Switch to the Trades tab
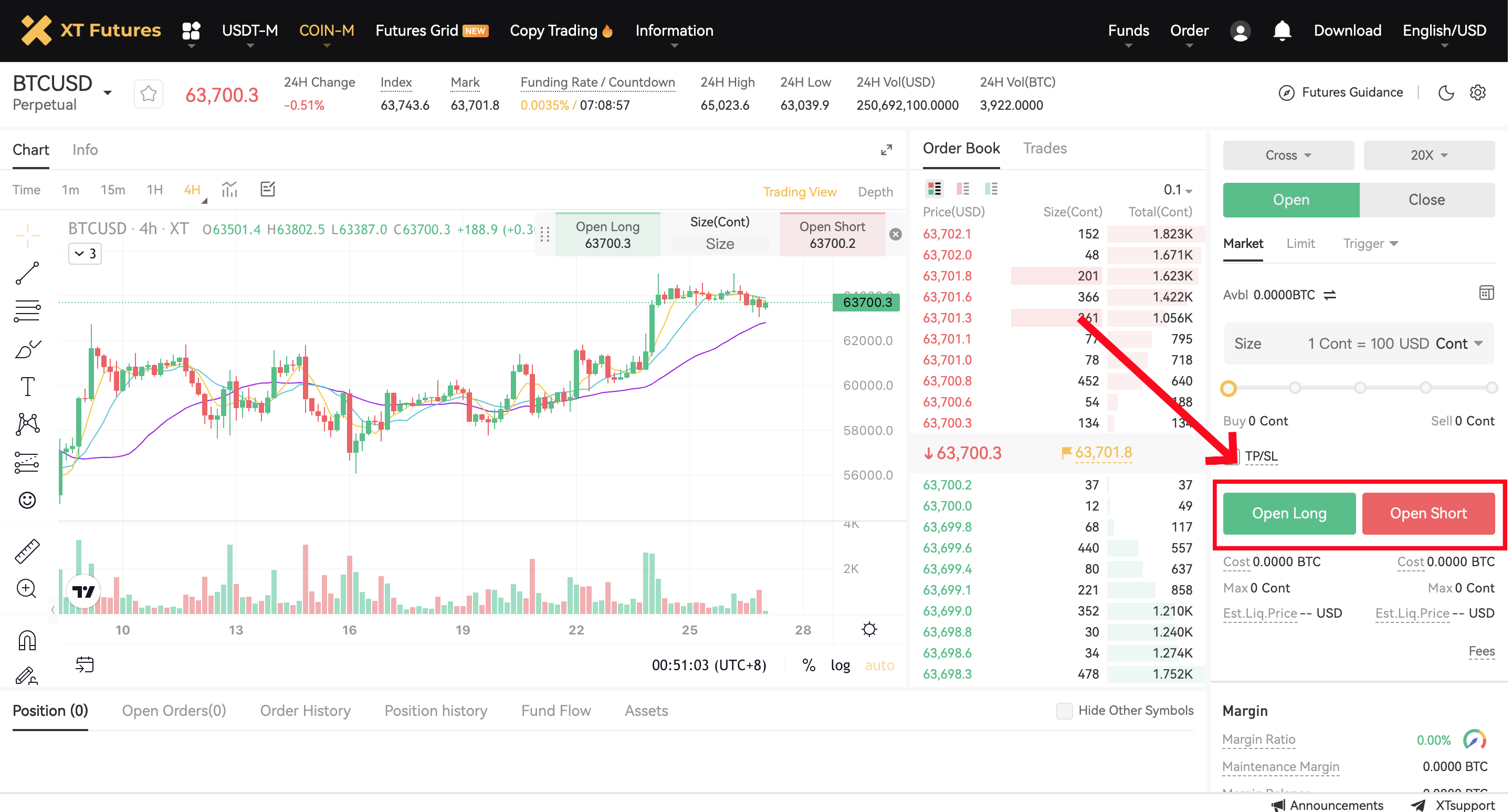 [x=1044, y=148]
